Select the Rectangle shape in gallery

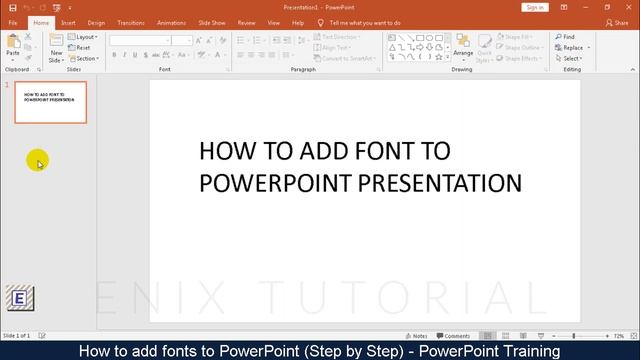tap(420, 38)
